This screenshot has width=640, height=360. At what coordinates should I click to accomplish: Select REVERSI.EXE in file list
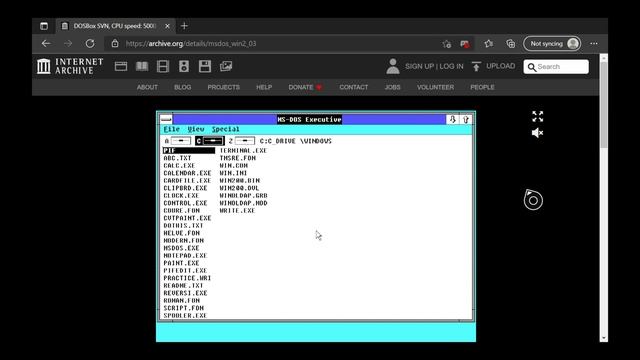185,293
